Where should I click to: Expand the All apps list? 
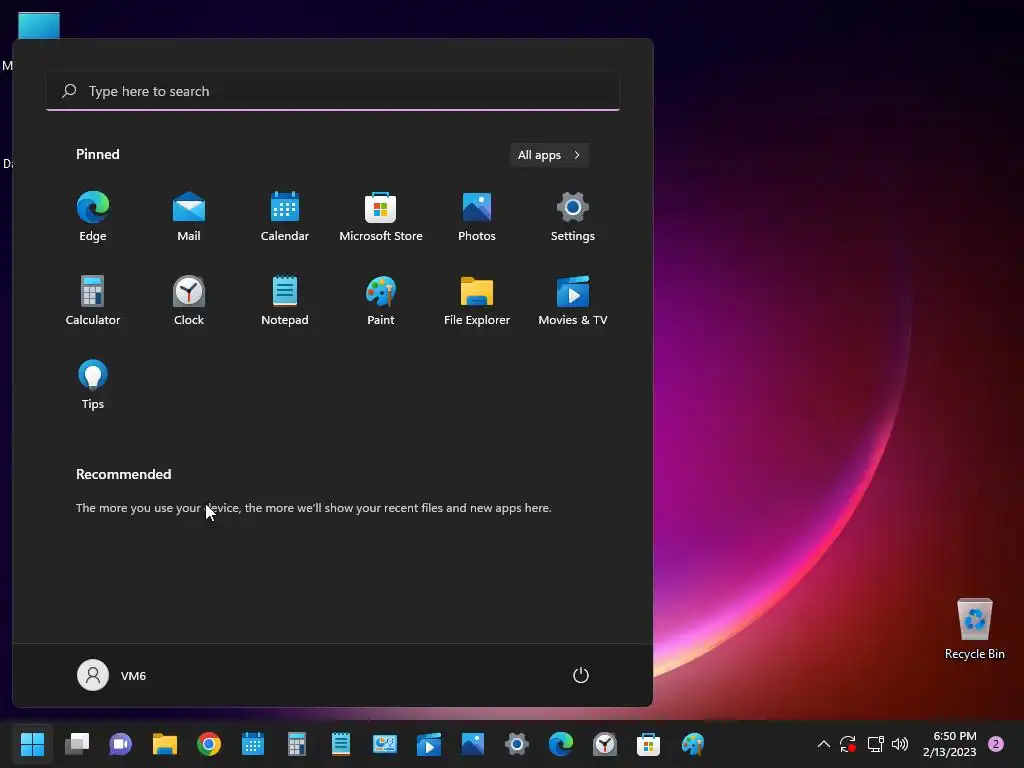point(549,155)
